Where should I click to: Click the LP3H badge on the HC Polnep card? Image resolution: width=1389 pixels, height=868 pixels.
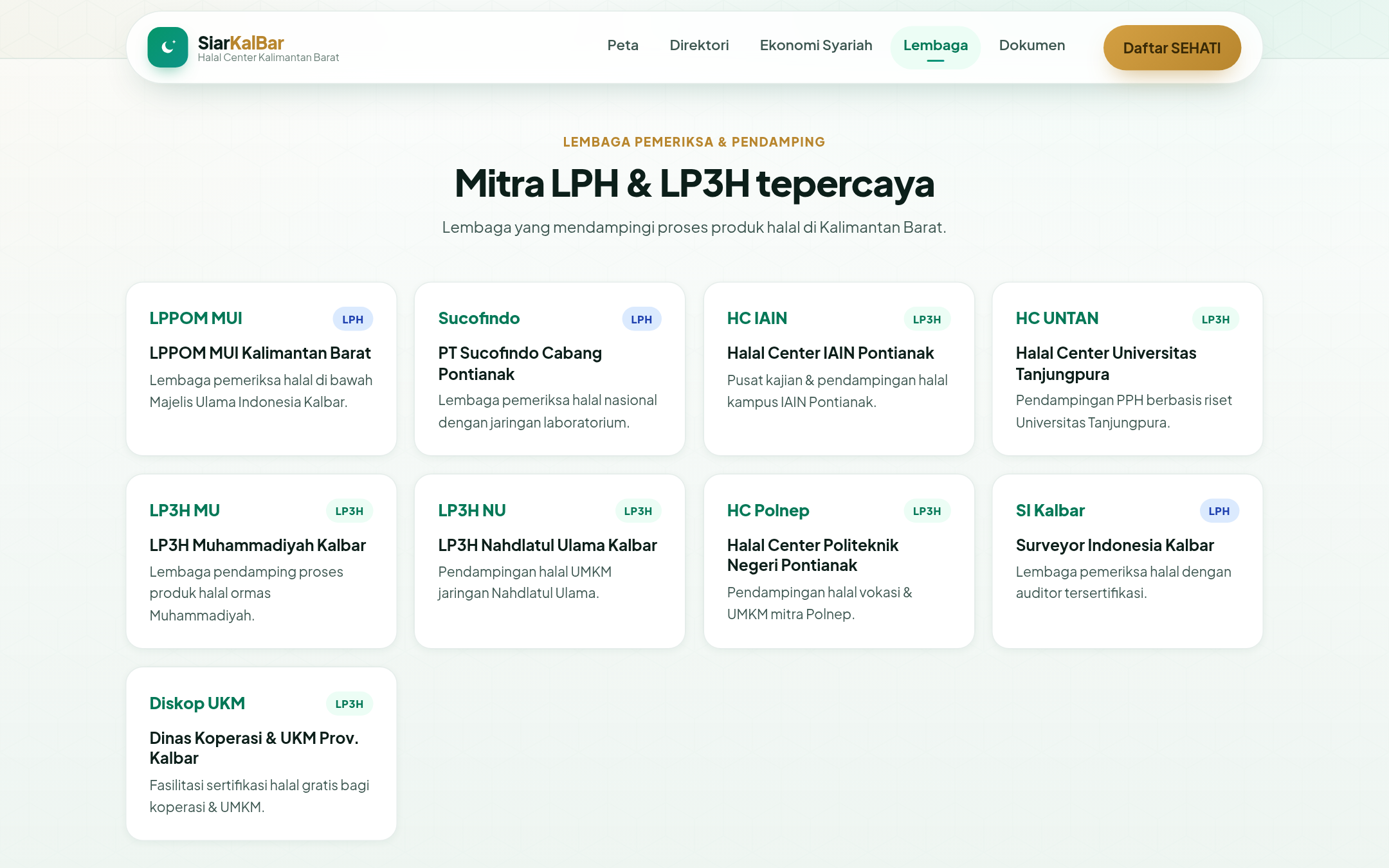tap(927, 511)
